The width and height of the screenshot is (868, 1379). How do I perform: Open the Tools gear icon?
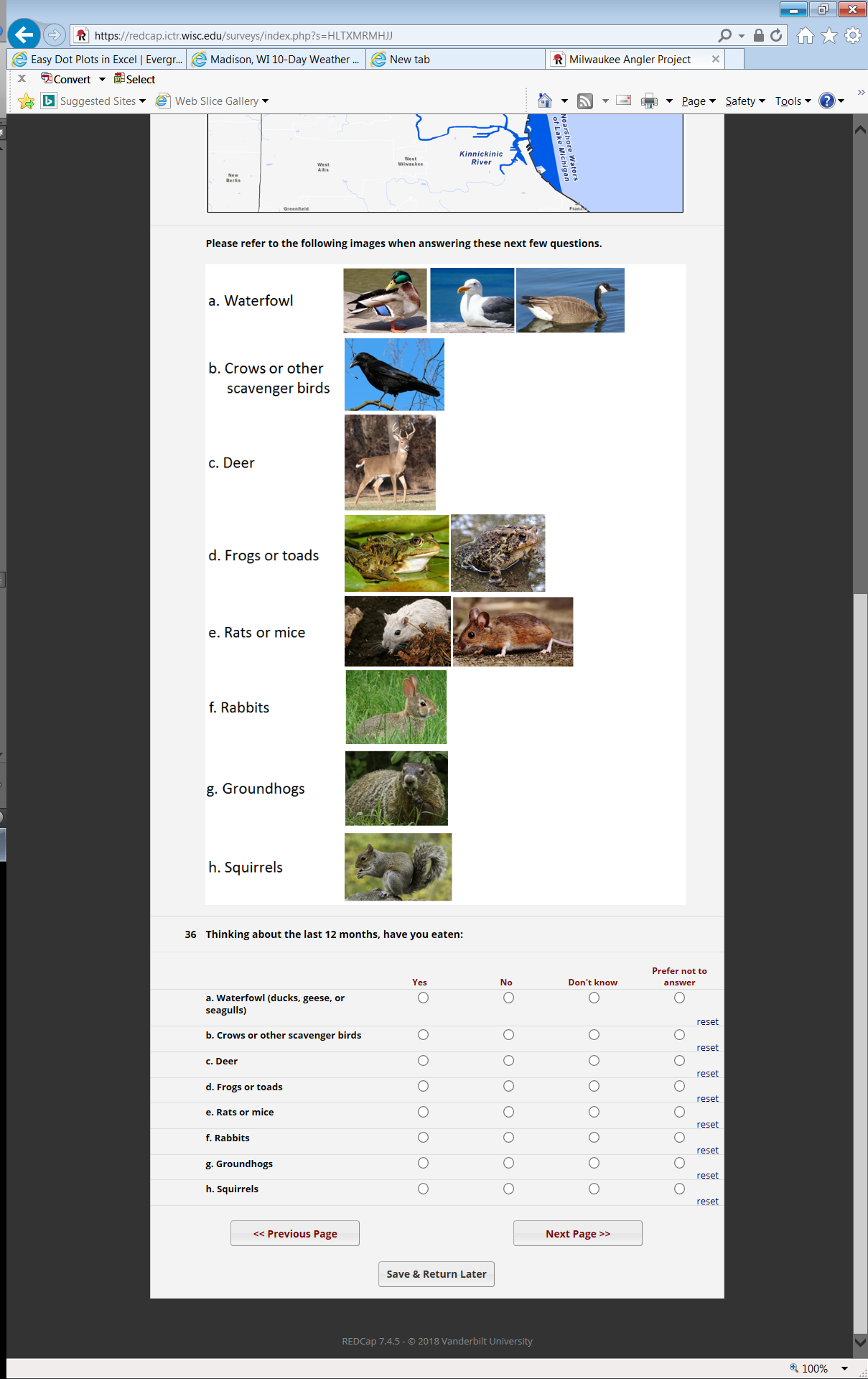[853, 35]
